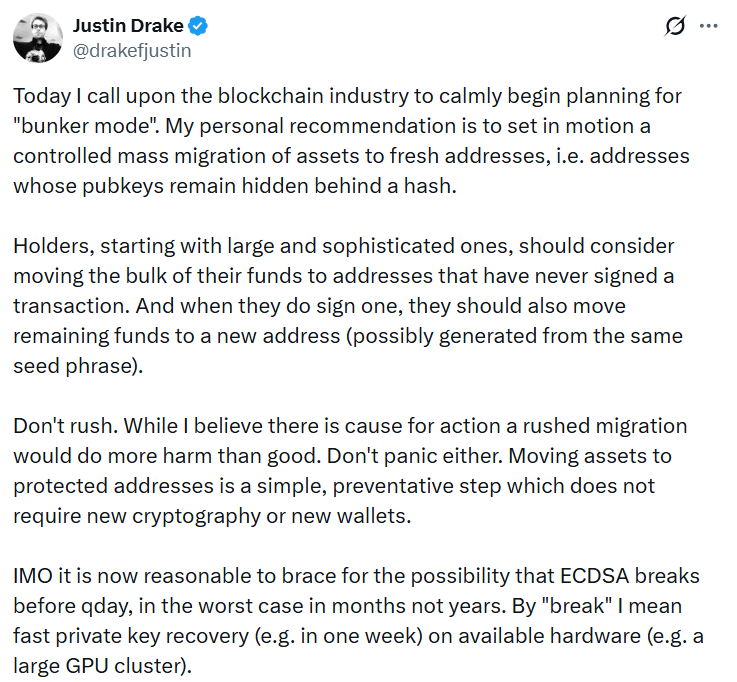Select the paragraph beginning with Holders
This screenshot has height=682, width=737.
(x=348, y=306)
